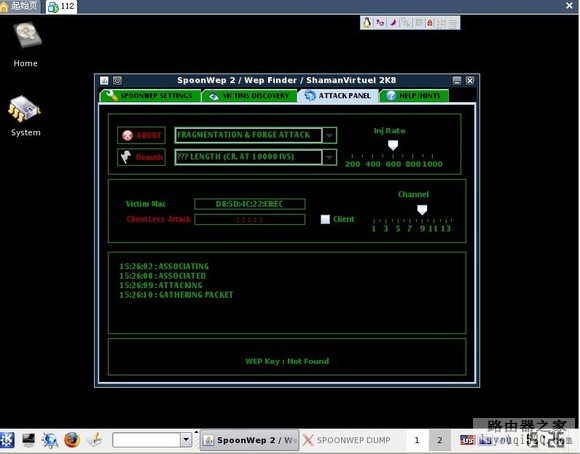Open the Help/Hints tab
Image resolution: width=580 pixels, height=454 pixels.
[414, 95]
